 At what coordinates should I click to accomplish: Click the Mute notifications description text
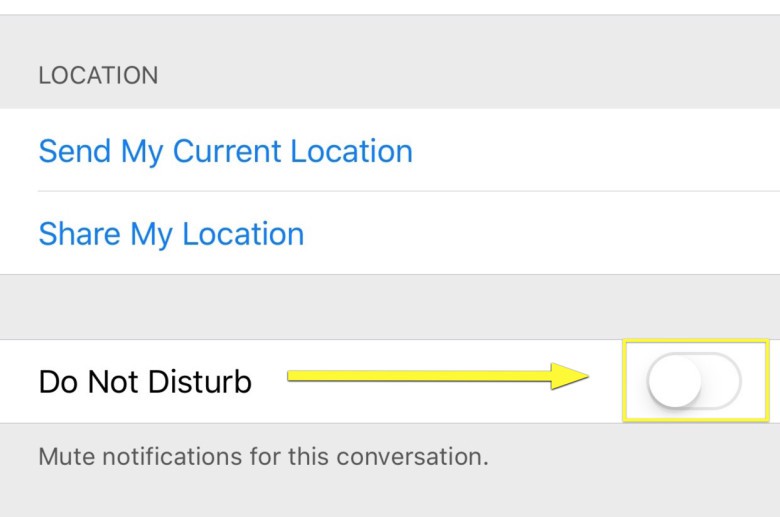pos(263,457)
